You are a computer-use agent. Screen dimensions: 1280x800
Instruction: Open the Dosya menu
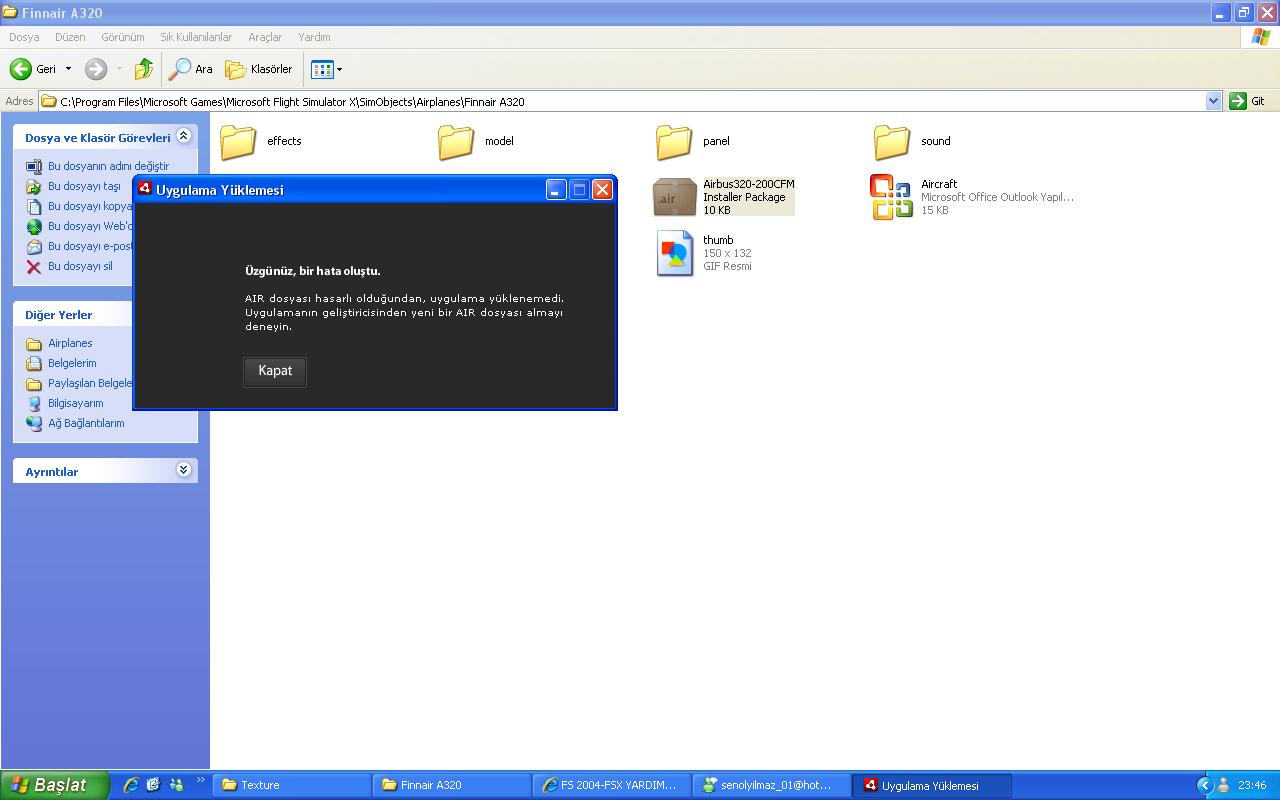24,37
